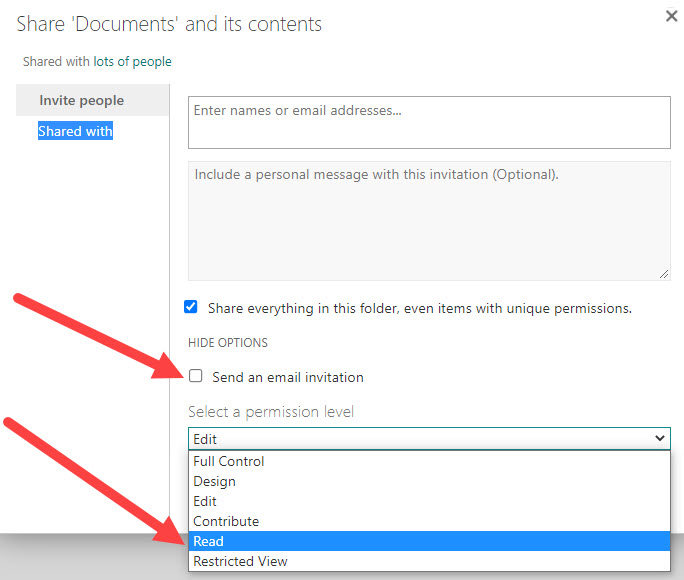The width and height of the screenshot is (684, 580).
Task: Click the 'Send an email invitation' label text
Action: [288, 377]
